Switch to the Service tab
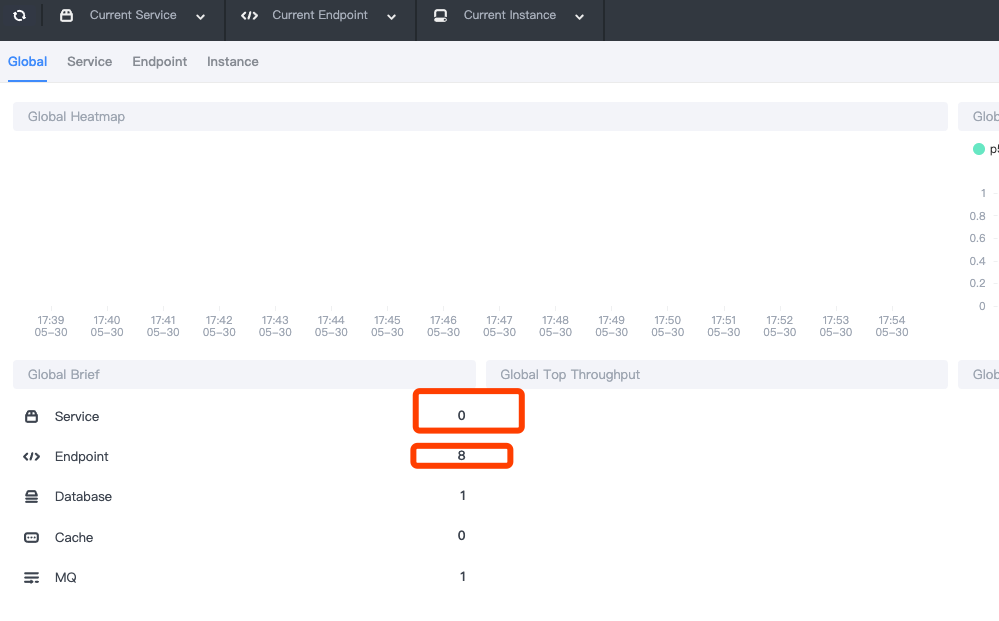The image size is (999, 621). pyautogui.click(x=90, y=62)
